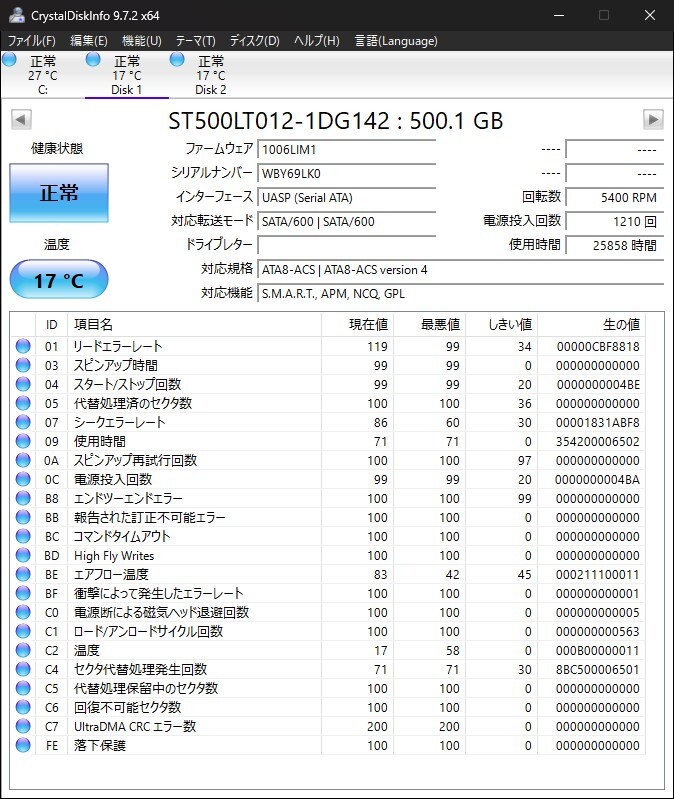Open the 編集(E) menu
674x799 pixels.
tap(89, 41)
